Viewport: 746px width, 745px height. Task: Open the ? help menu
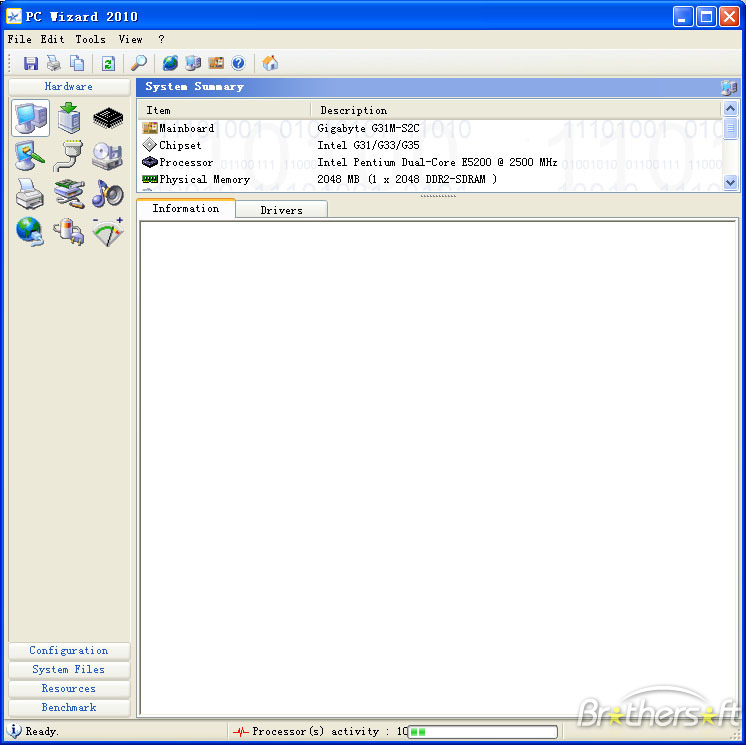point(162,39)
